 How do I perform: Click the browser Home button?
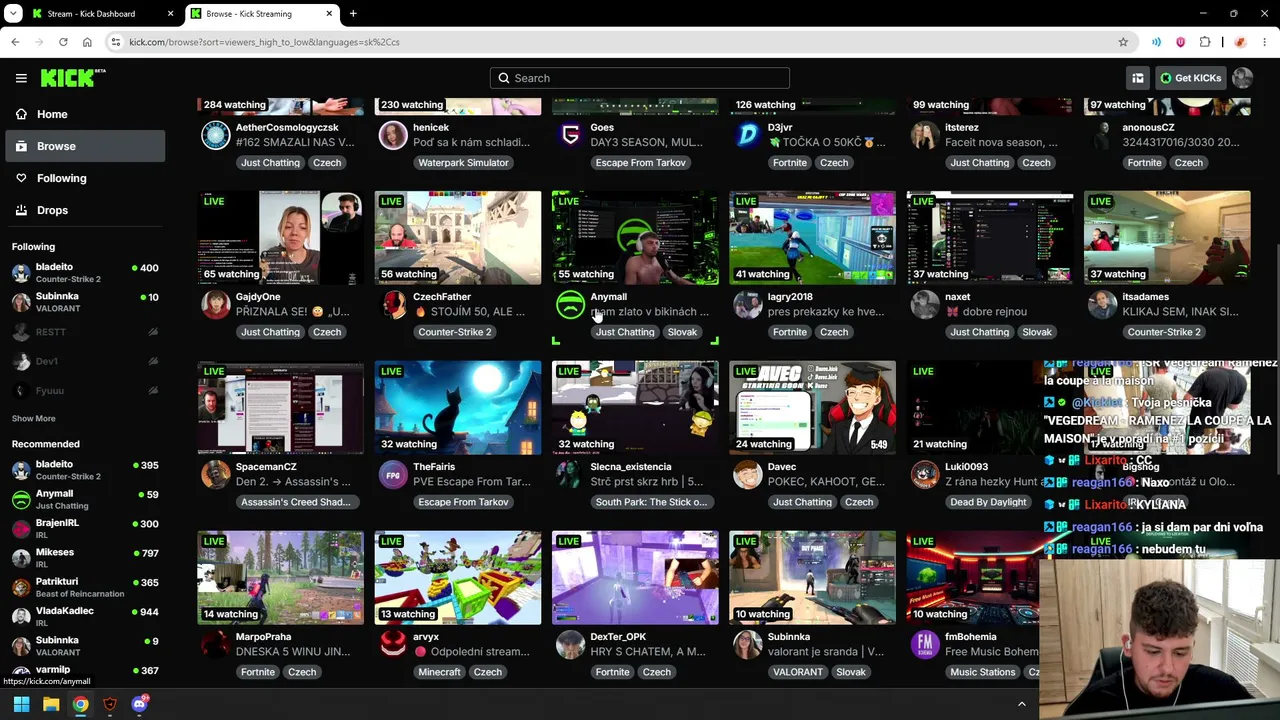click(x=87, y=42)
